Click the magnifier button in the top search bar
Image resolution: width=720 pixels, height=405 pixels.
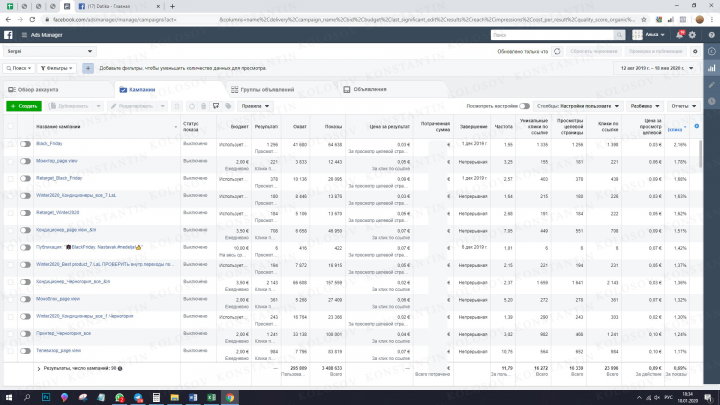click(x=619, y=35)
